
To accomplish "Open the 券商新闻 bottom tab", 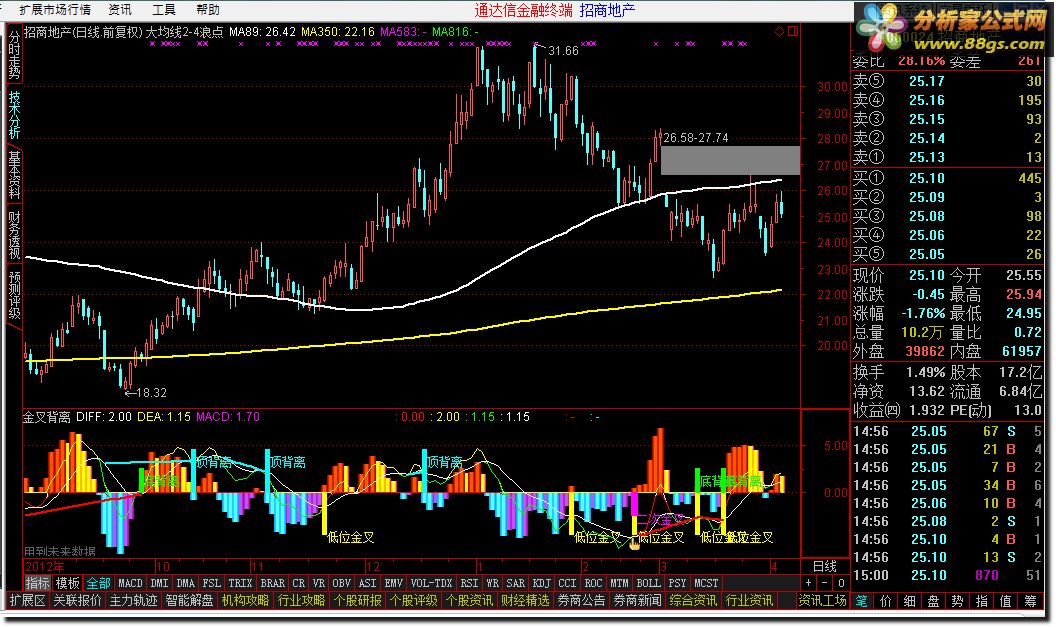I will click(x=637, y=600).
